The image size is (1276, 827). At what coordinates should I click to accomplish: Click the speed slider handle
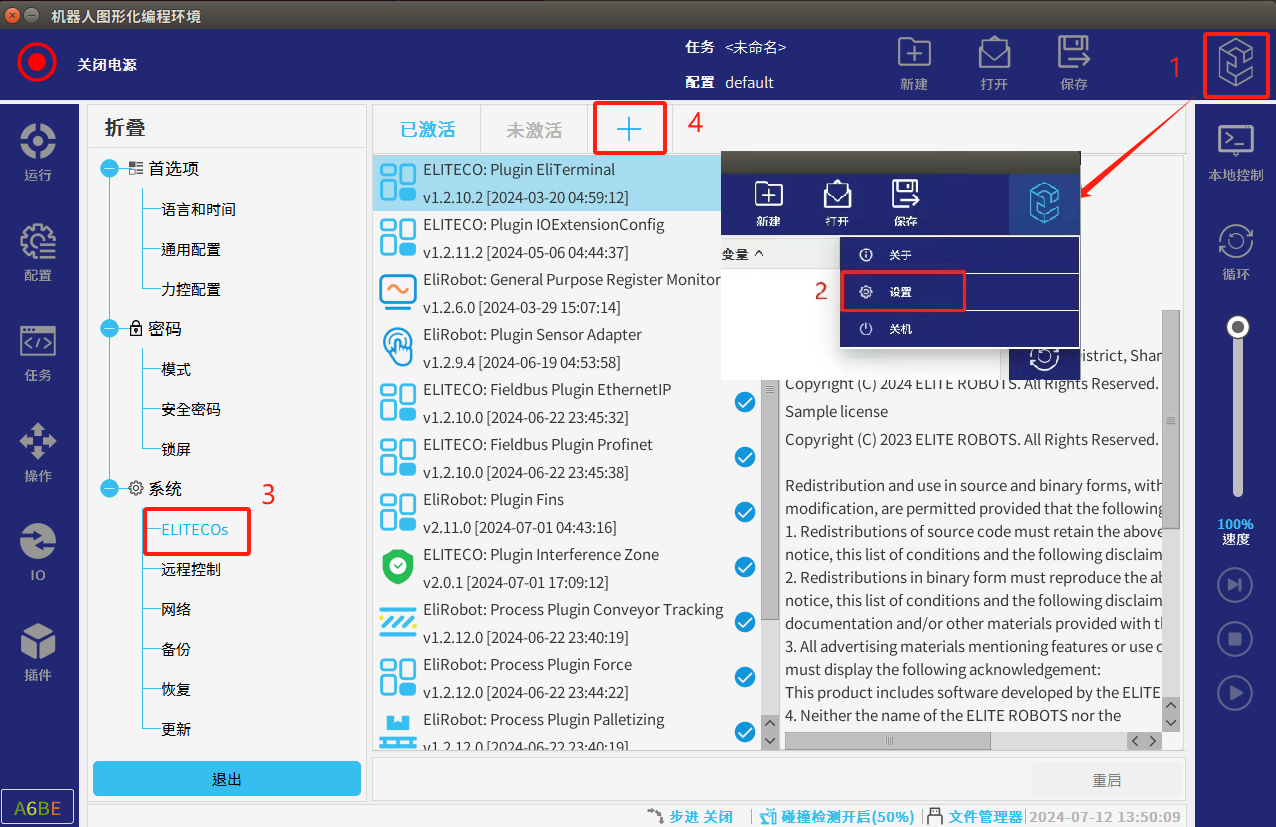[1238, 327]
